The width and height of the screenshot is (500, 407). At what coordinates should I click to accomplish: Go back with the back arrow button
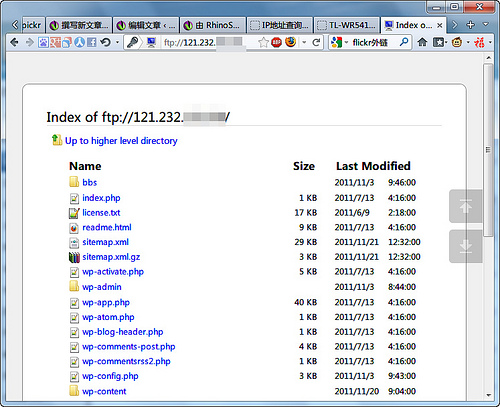coord(14,42)
